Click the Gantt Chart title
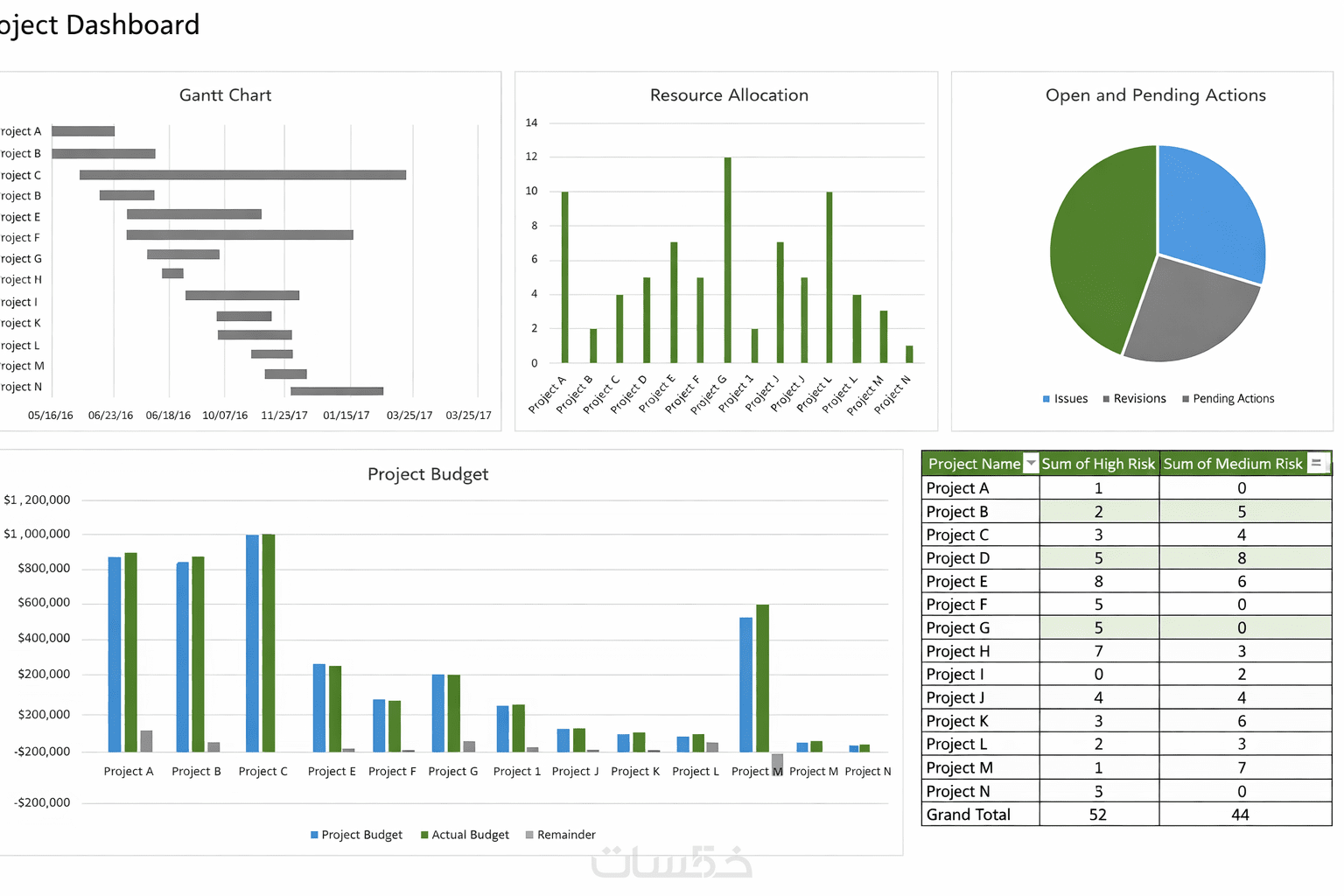Screen dimensions: 1344x896 tap(225, 95)
